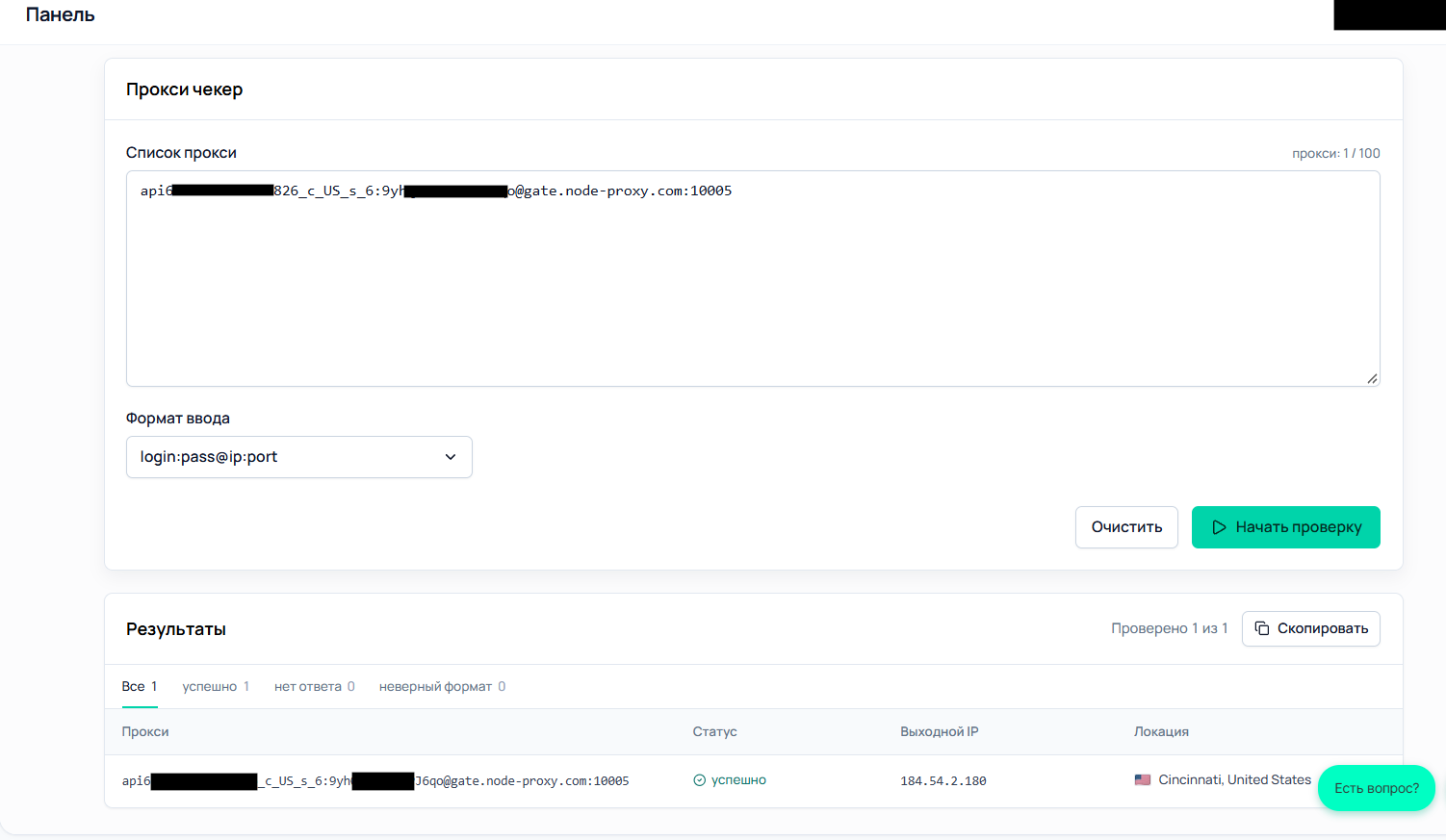
Task: Click the Проверено 1 из 1 text
Action: pos(1170,628)
